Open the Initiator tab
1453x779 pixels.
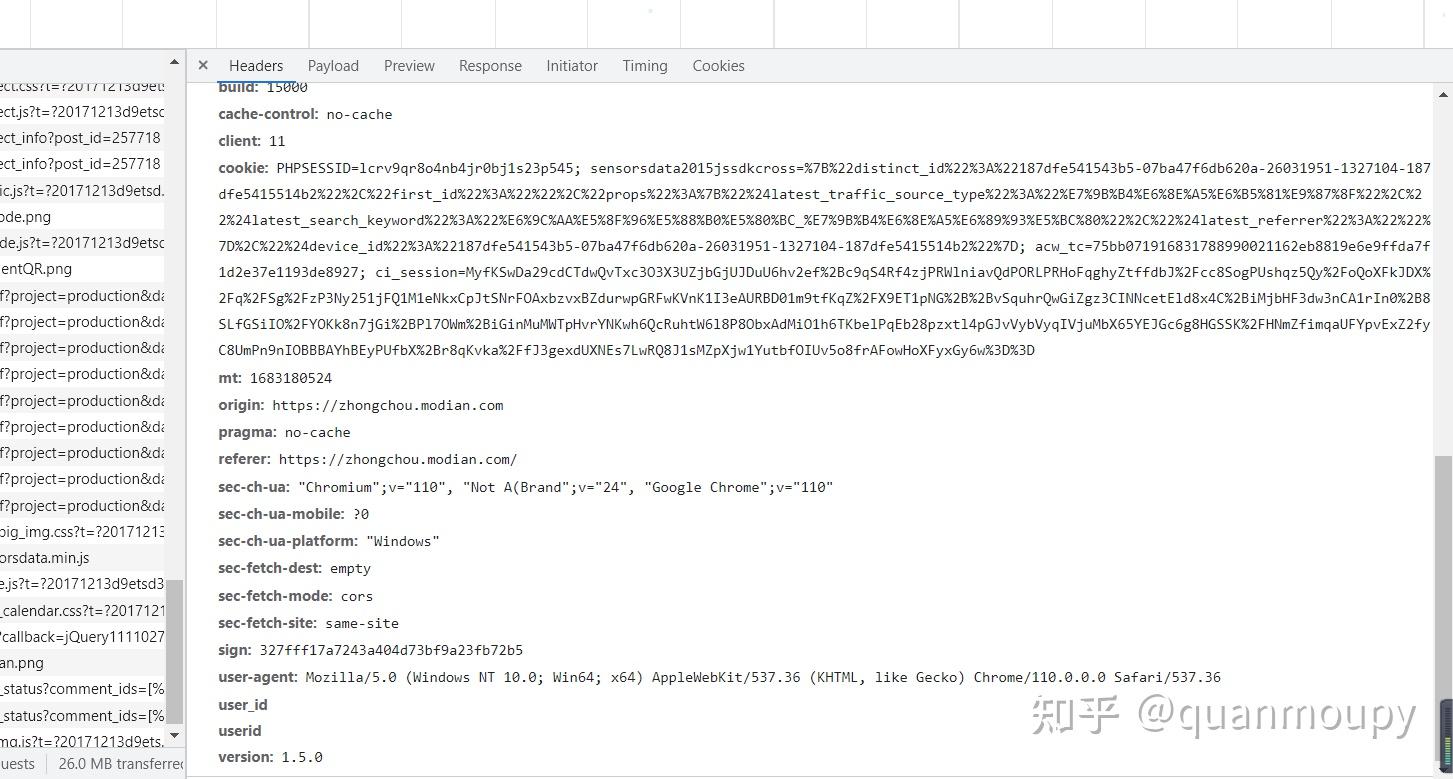point(571,65)
